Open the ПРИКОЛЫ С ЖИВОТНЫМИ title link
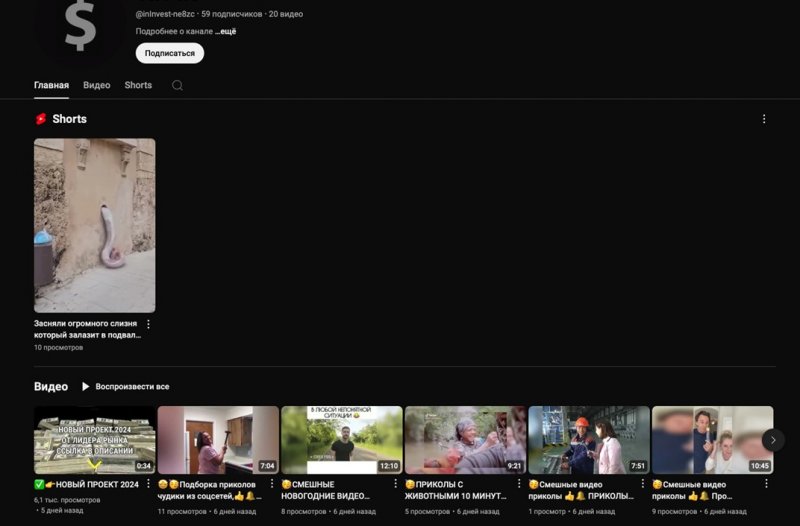 pos(455,490)
